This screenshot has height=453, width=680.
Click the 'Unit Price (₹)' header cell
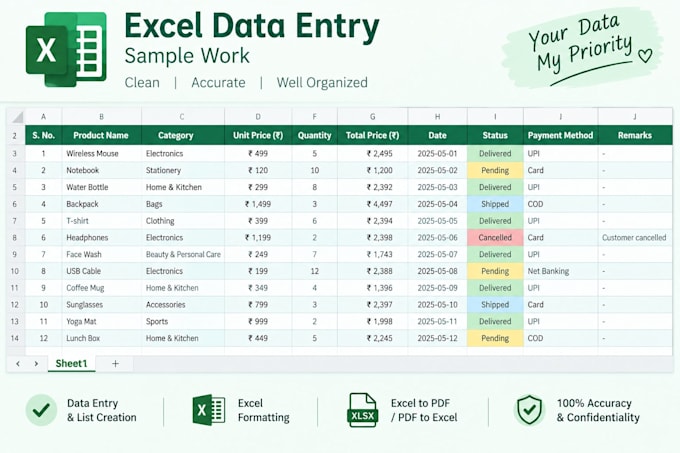click(x=258, y=135)
